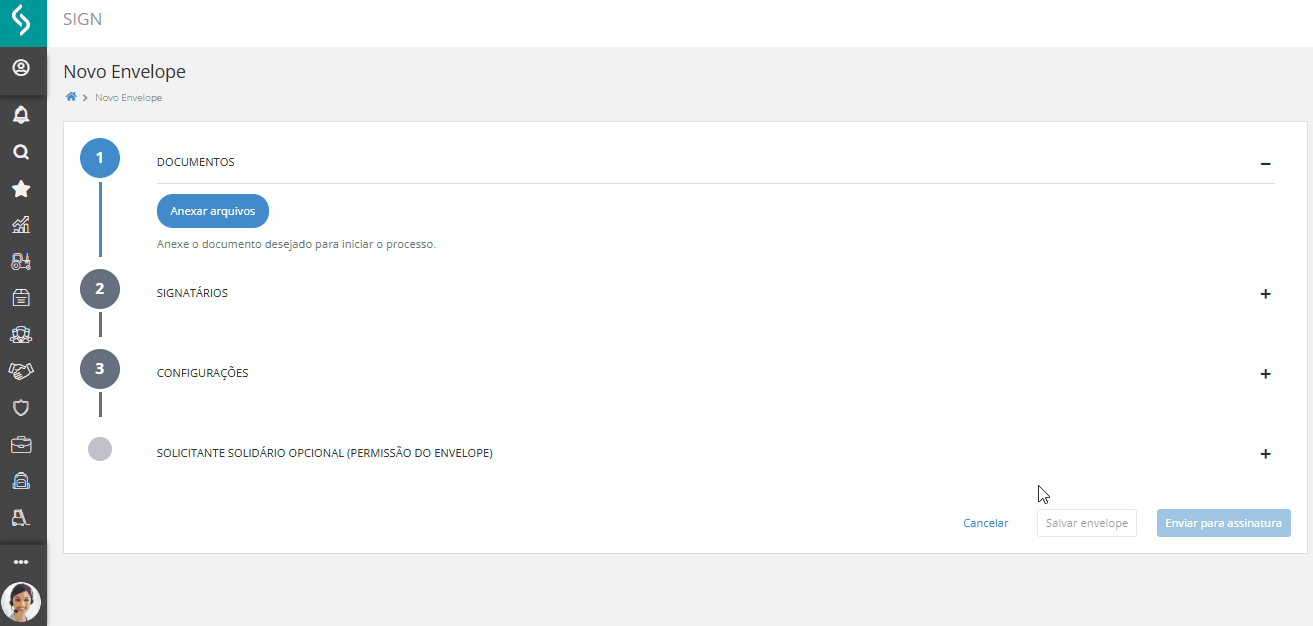
Task: Expand the Solicitante Solidário Opcional section
Action: [x=1265, y=454]
